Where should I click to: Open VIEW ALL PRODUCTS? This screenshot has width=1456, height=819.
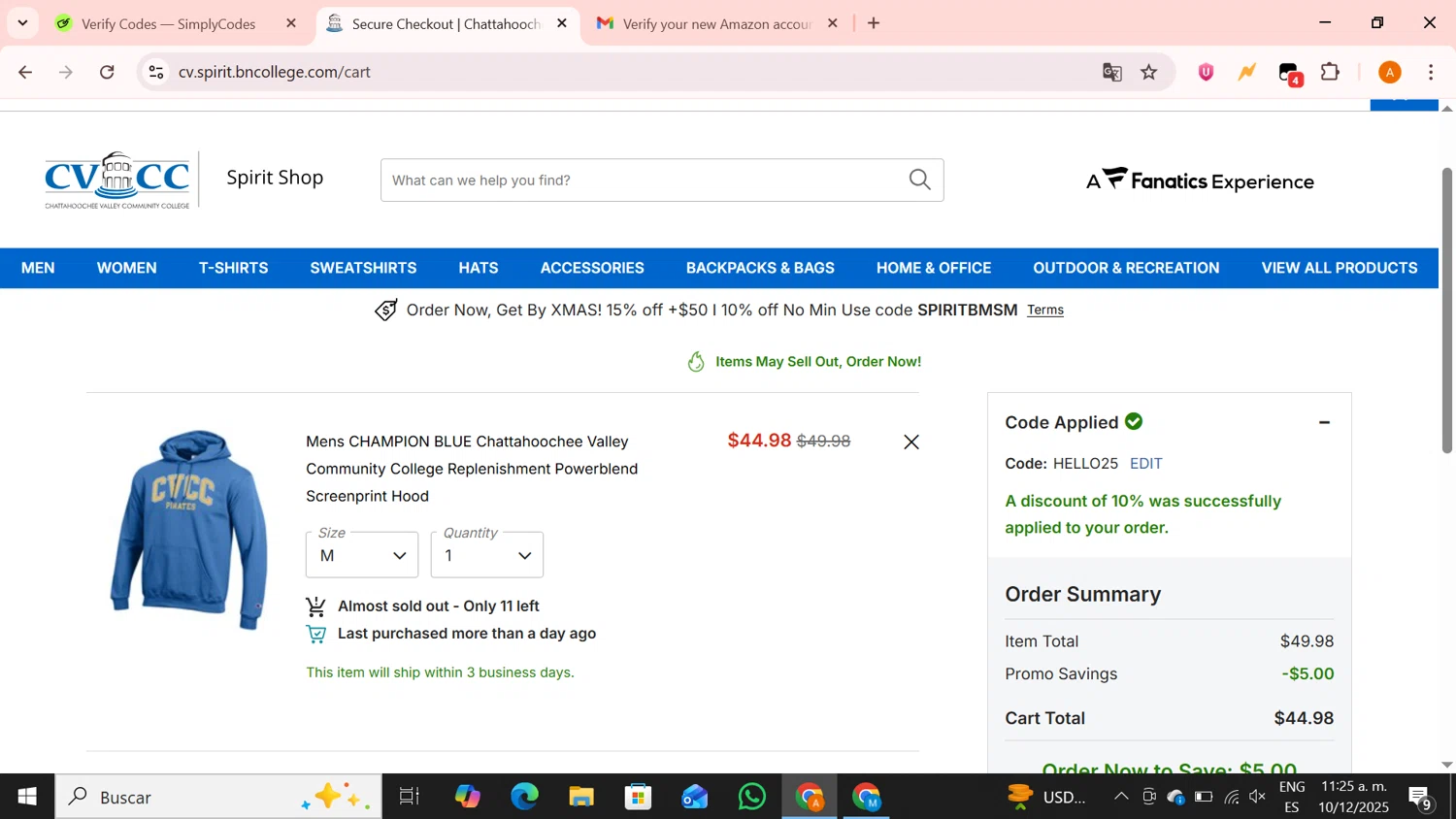tap(1340, 268)
